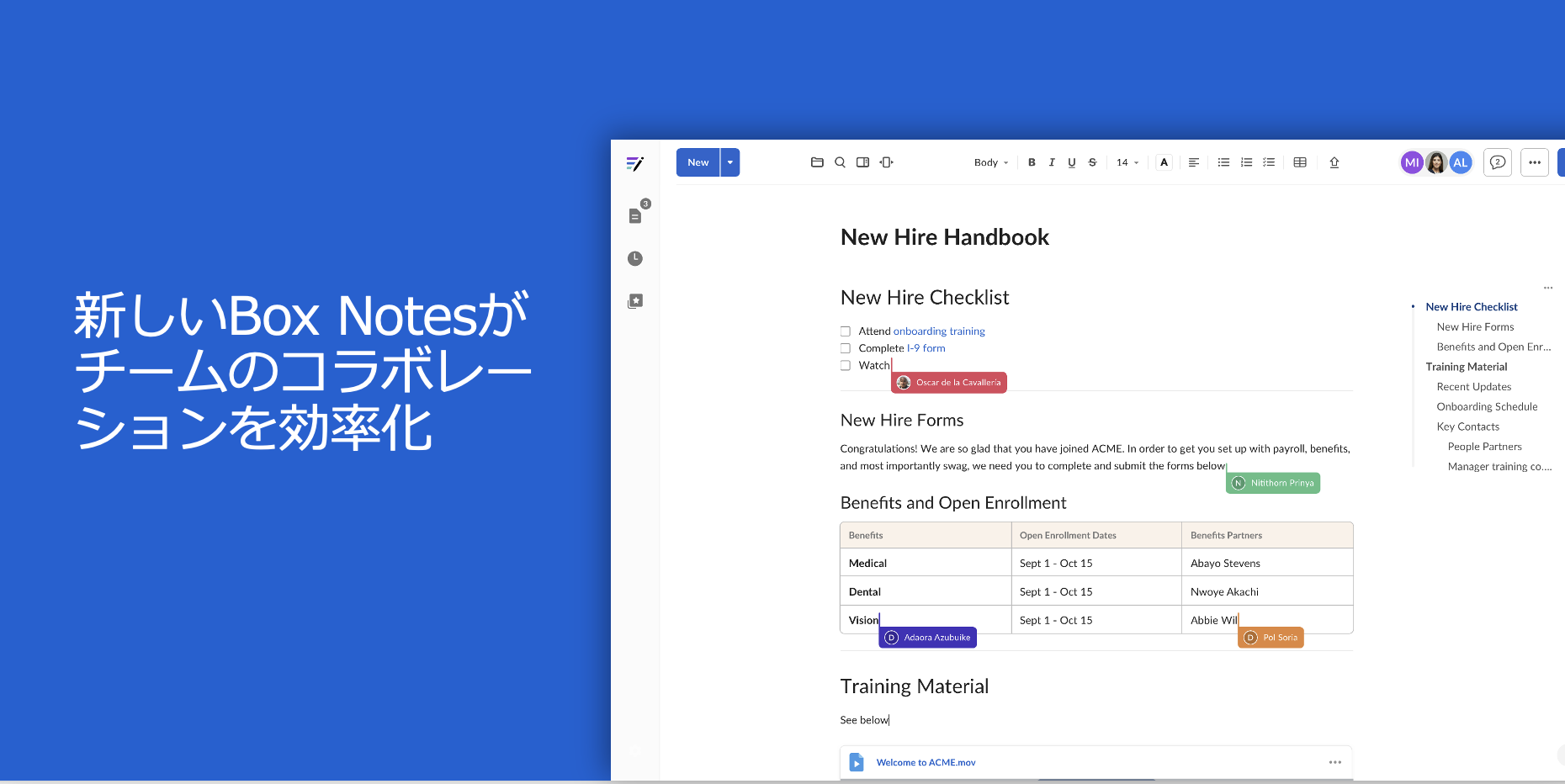This screenshot has width=1565, height=784.
Task: Click the search magnifier icon
Action: 840,162
